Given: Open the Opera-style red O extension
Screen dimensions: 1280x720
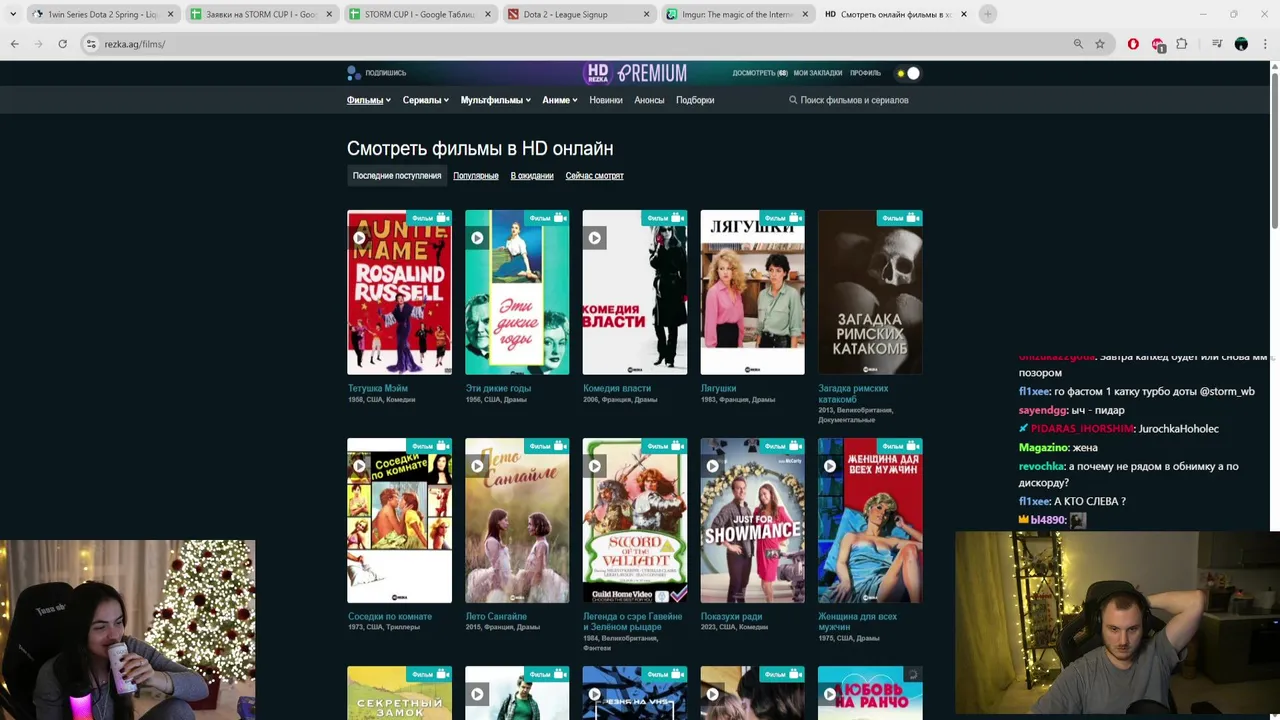Looking at the screenshot, I should click(1133, 44).
